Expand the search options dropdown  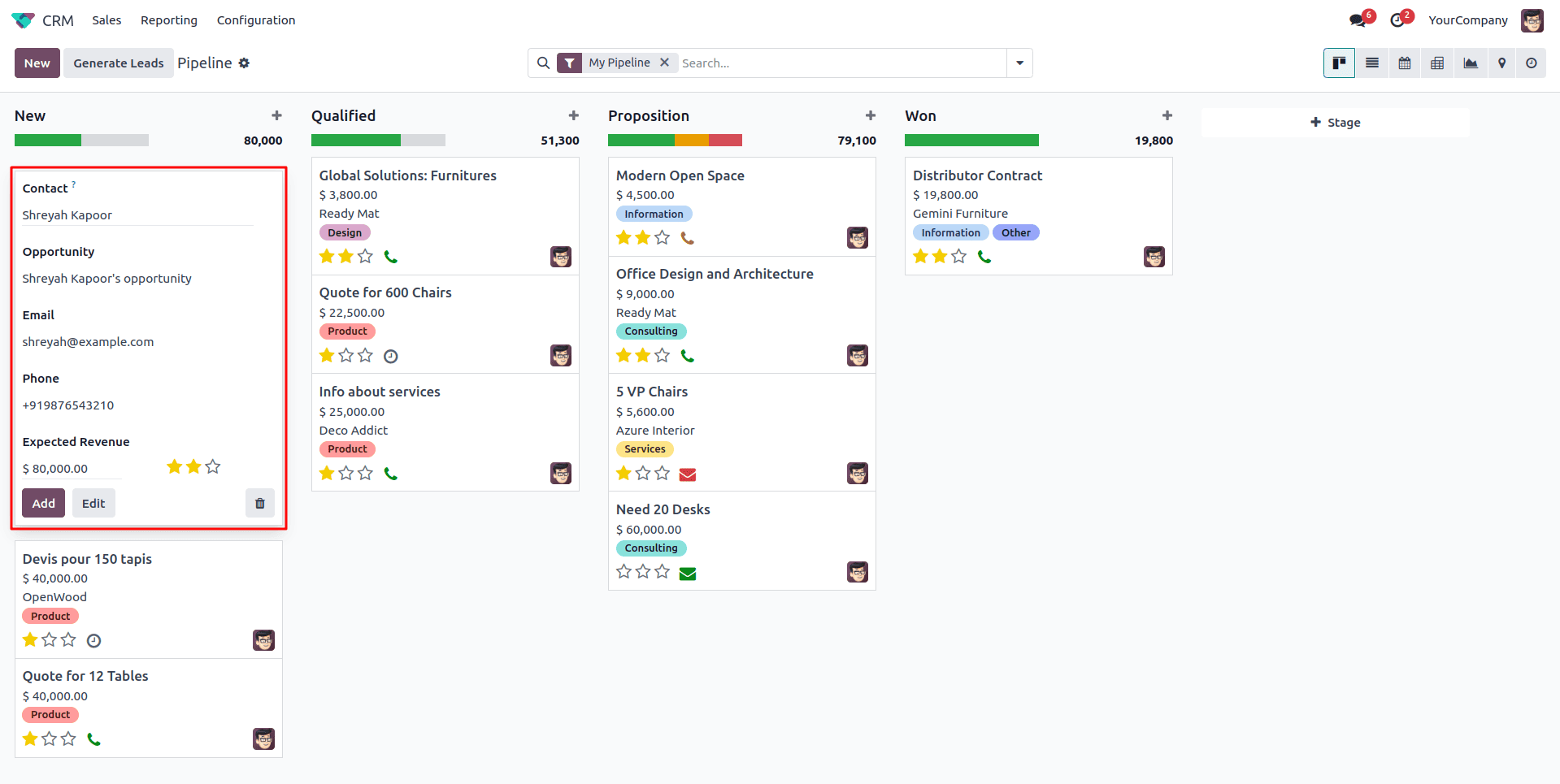(x=1019, y=63)
